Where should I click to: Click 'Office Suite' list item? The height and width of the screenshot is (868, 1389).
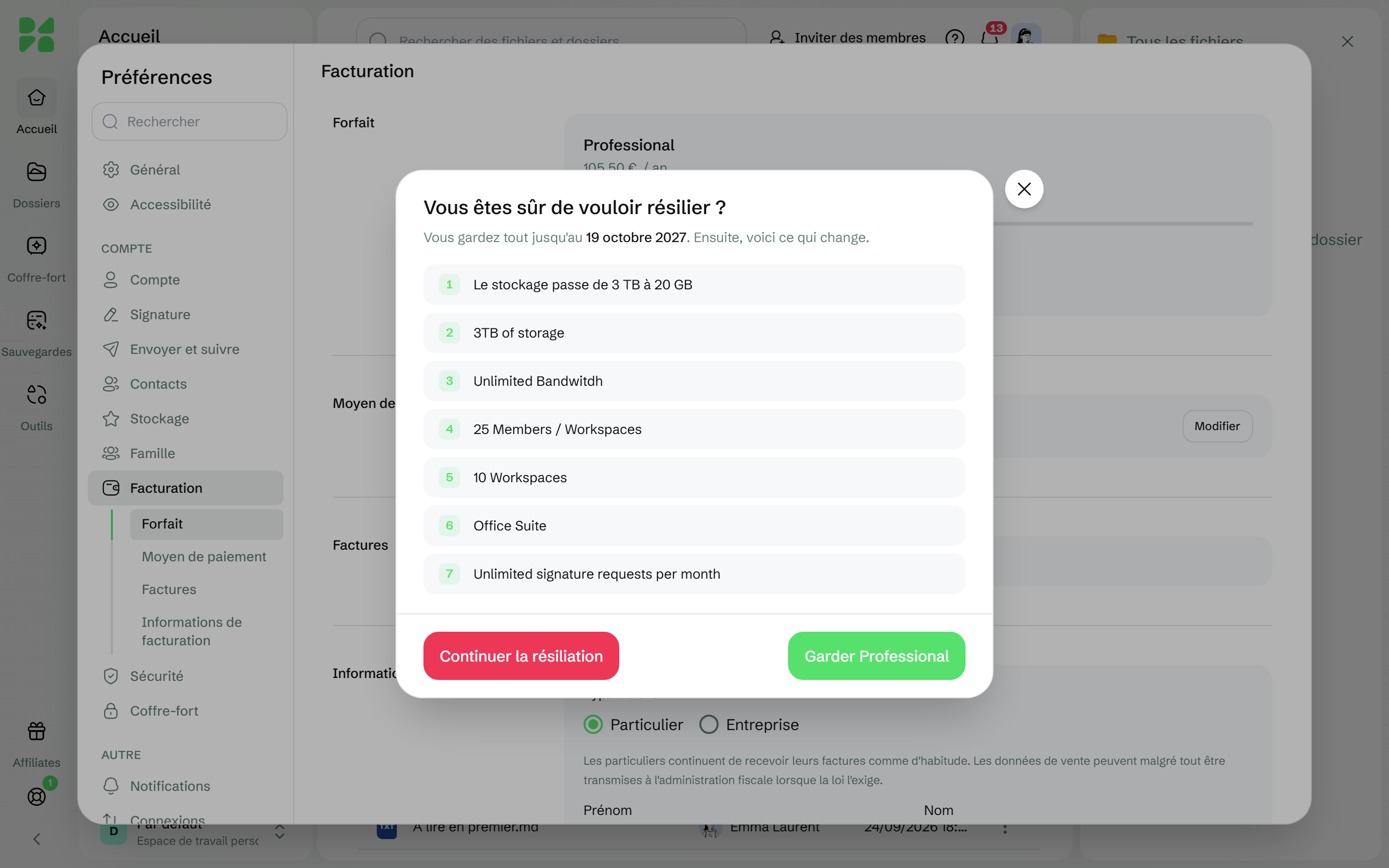694,526
